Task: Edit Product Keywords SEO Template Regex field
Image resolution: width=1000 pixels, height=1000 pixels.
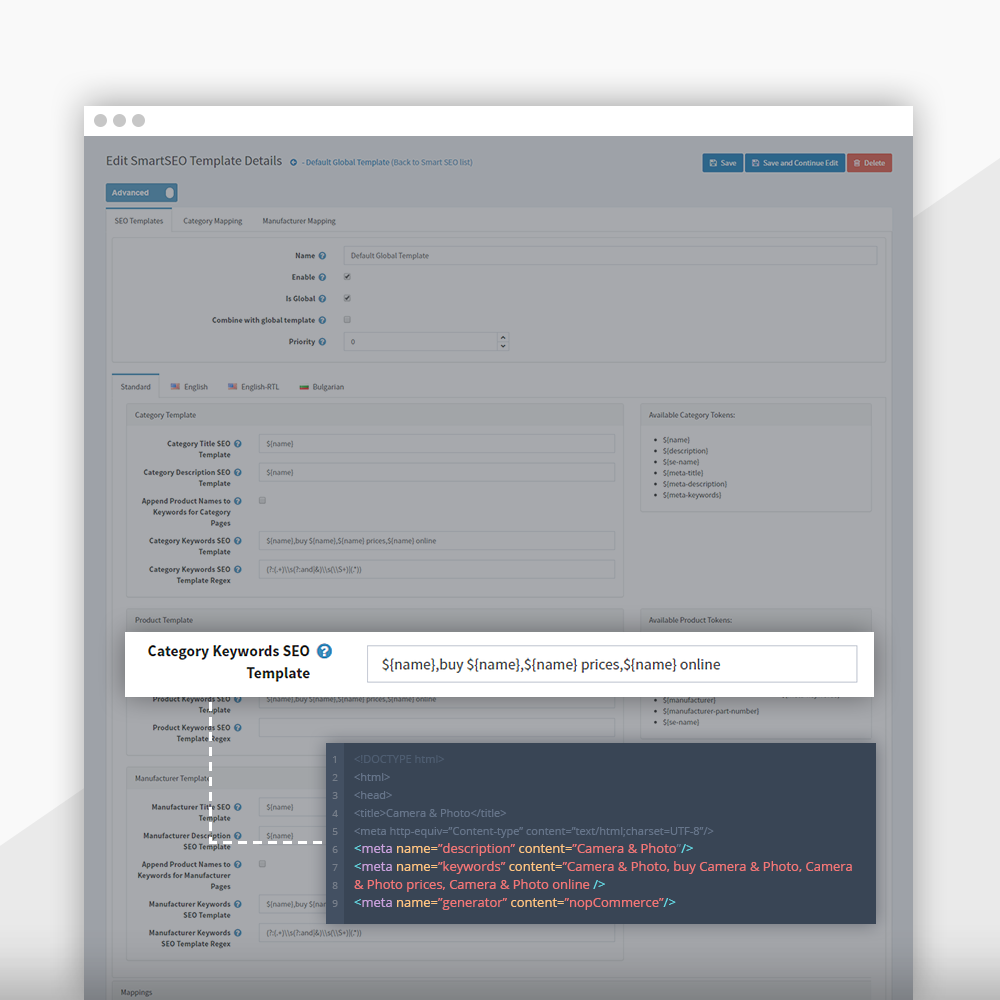Action: click(x=437, y=728)
